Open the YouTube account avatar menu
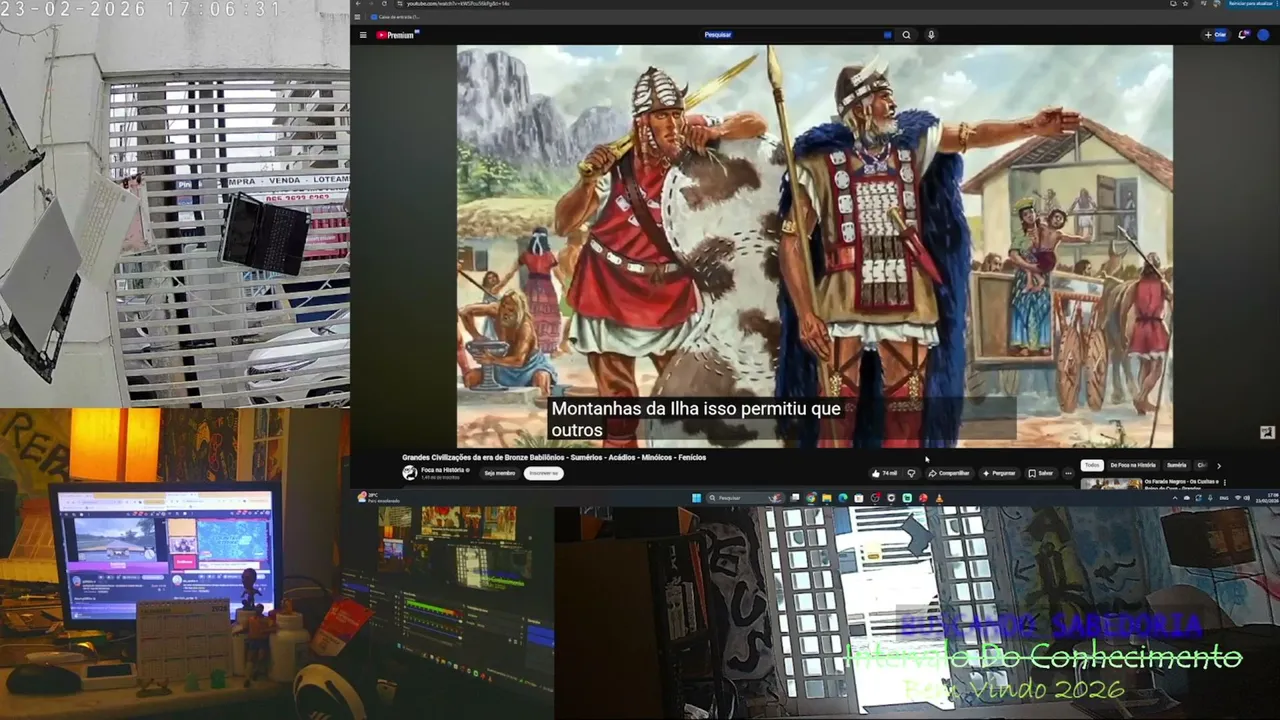The width and height of the screenshot is (1280, 720). tap(1263, 35)
